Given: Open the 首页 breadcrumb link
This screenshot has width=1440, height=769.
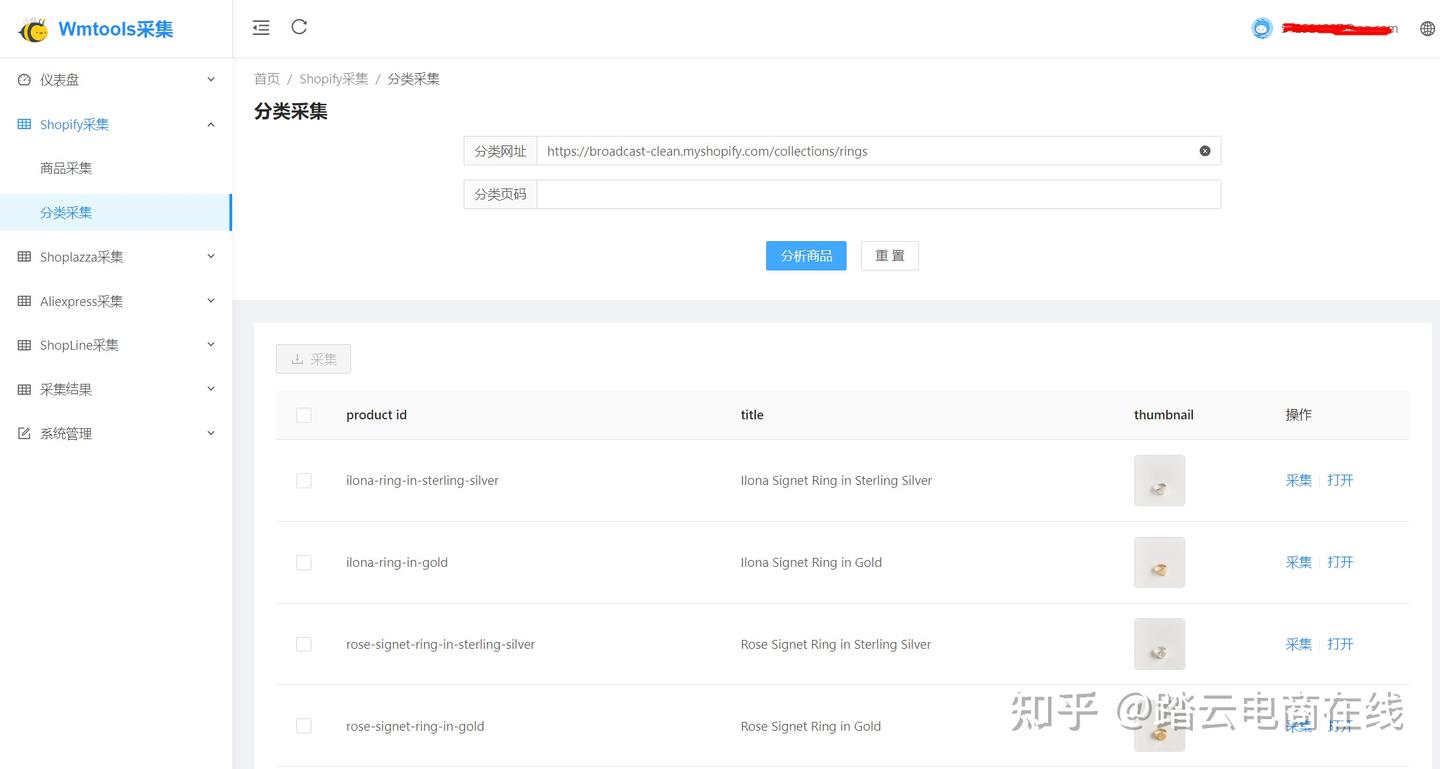Looking at the screenshot, I should [266, 78].
